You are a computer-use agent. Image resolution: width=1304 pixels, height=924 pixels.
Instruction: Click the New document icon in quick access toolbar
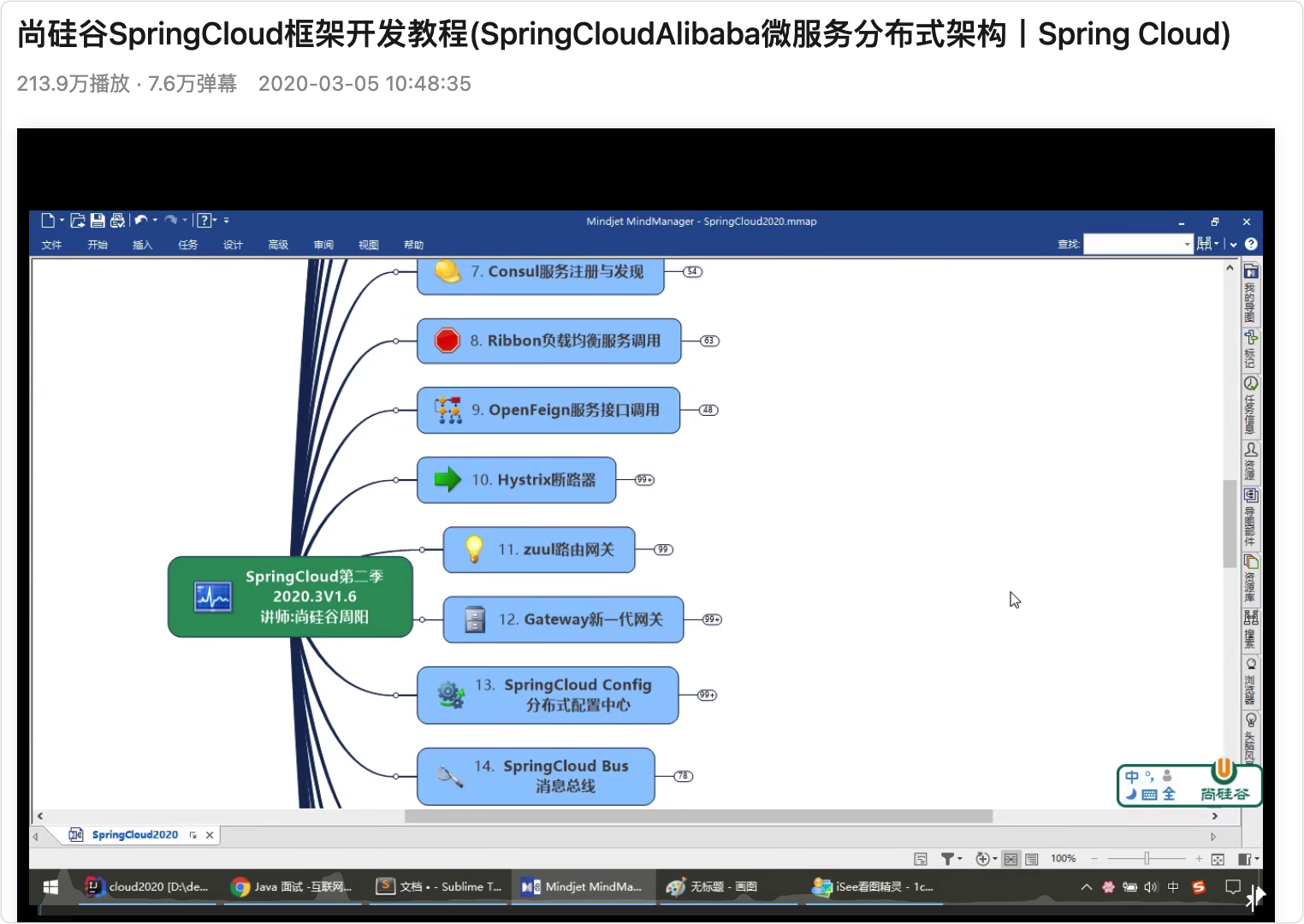pyautogui.click(x=48, y=221)
